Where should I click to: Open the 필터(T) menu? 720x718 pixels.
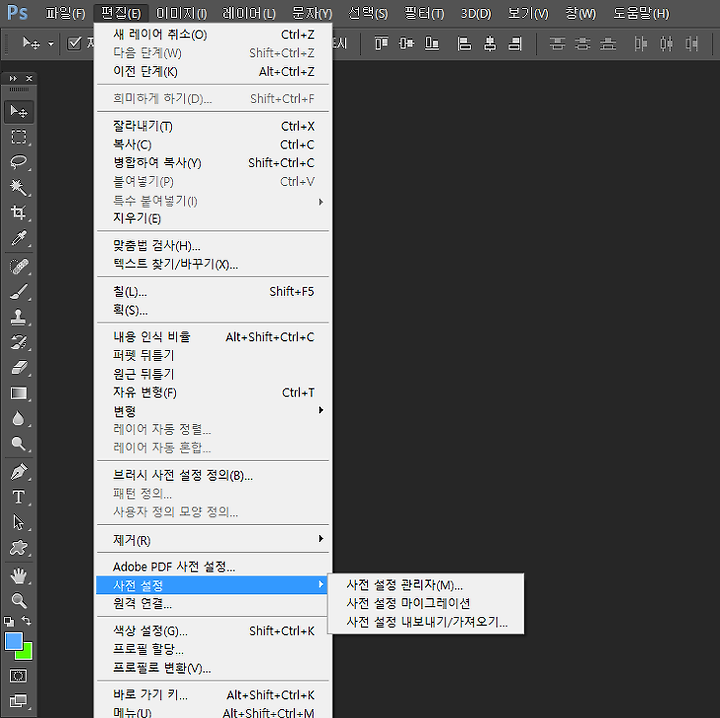tap(424, 13)
